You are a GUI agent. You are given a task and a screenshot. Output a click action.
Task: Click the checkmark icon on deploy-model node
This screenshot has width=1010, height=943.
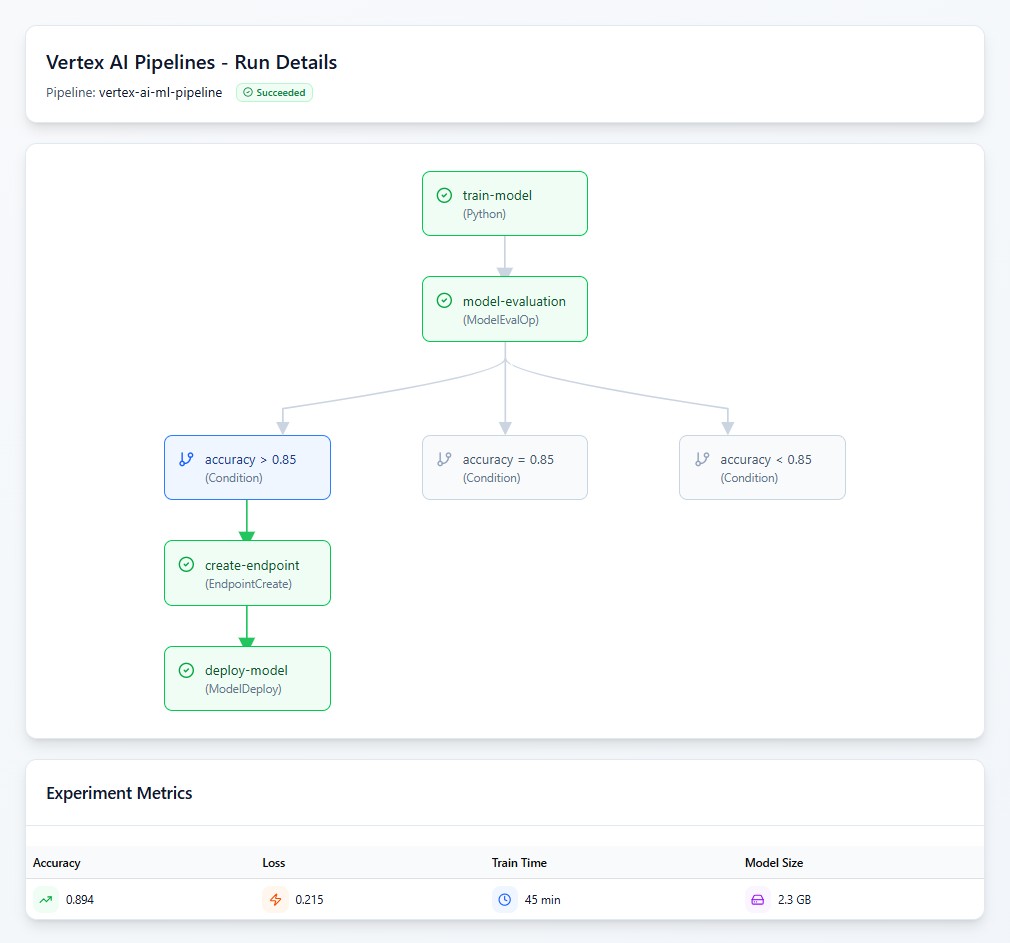point(185,670)
